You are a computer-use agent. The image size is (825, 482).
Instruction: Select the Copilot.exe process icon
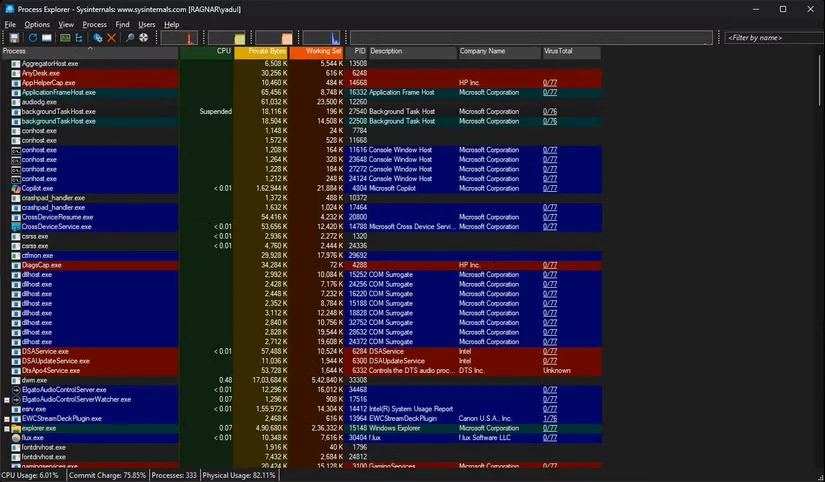tap(16, 188)
